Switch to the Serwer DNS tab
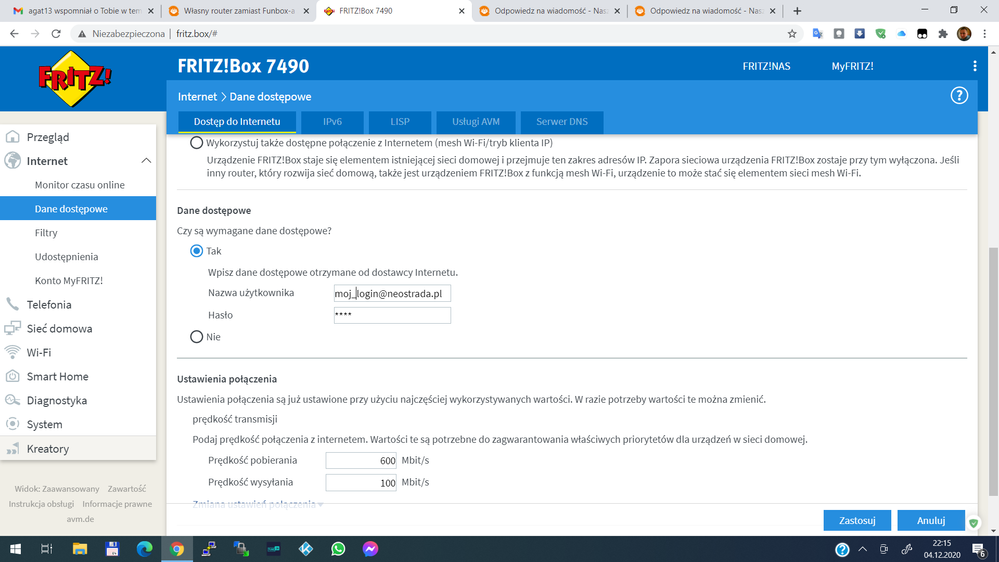Viewport: 999px width, 562px height. 562,122
